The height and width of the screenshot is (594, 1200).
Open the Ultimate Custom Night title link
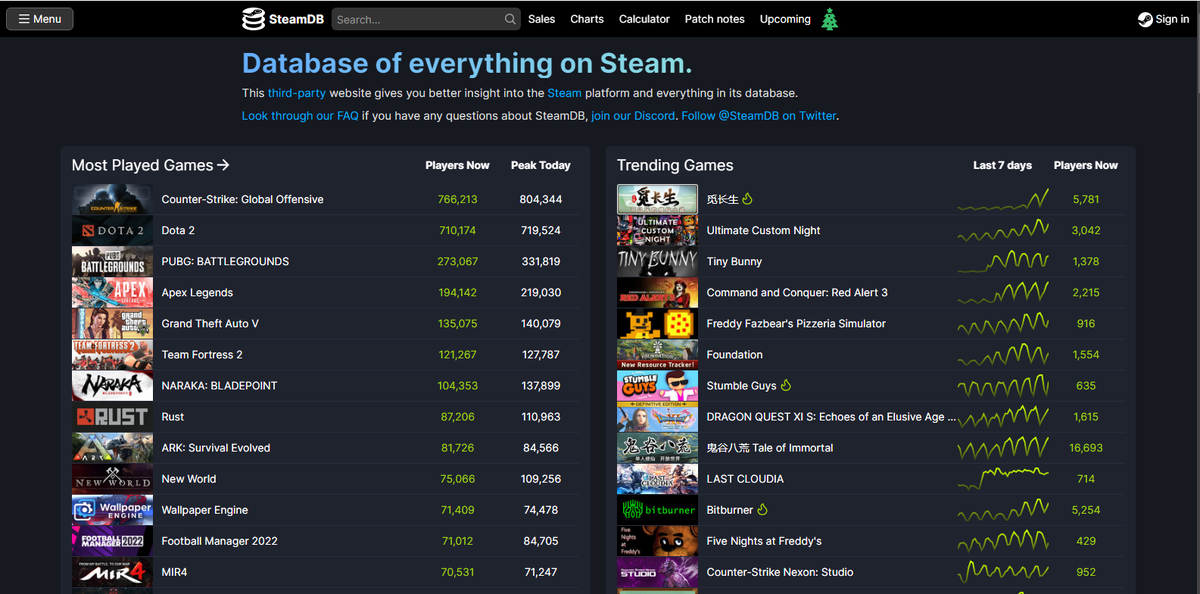763,230
